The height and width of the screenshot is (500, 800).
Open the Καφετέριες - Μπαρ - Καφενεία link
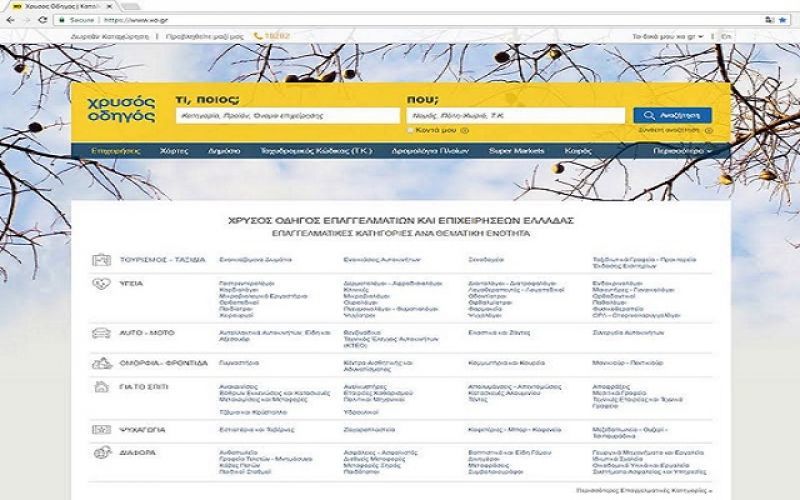(515, 430)
